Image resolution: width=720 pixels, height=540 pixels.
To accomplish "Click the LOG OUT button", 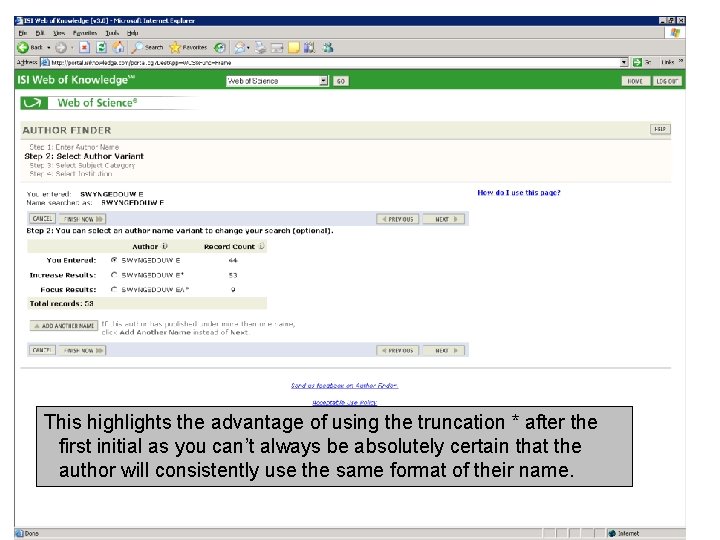I will (667, 81).
